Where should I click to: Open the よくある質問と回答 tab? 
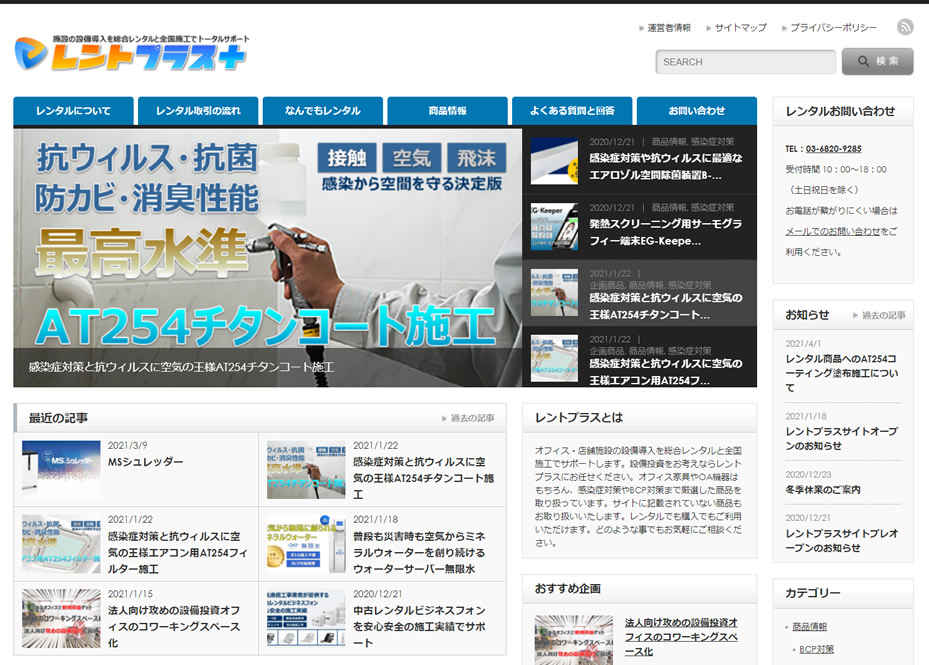572,111
